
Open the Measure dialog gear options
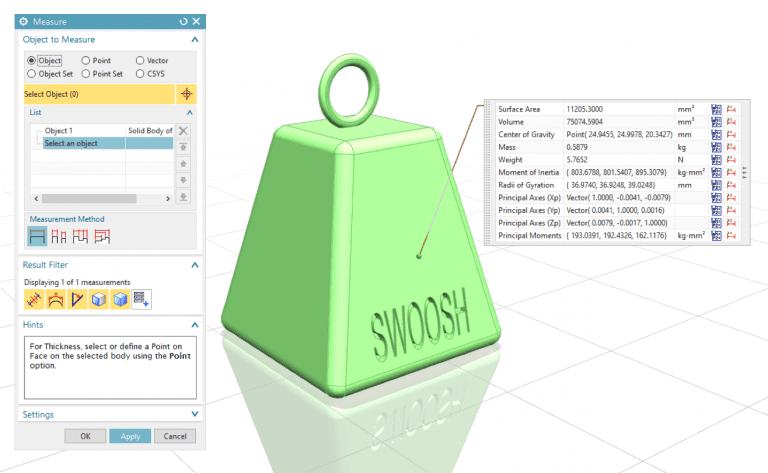pyautogui.click(x=24, y=22)
